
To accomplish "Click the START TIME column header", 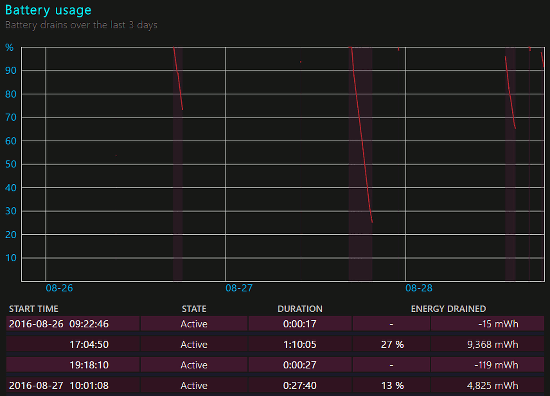I will (34, 309).
